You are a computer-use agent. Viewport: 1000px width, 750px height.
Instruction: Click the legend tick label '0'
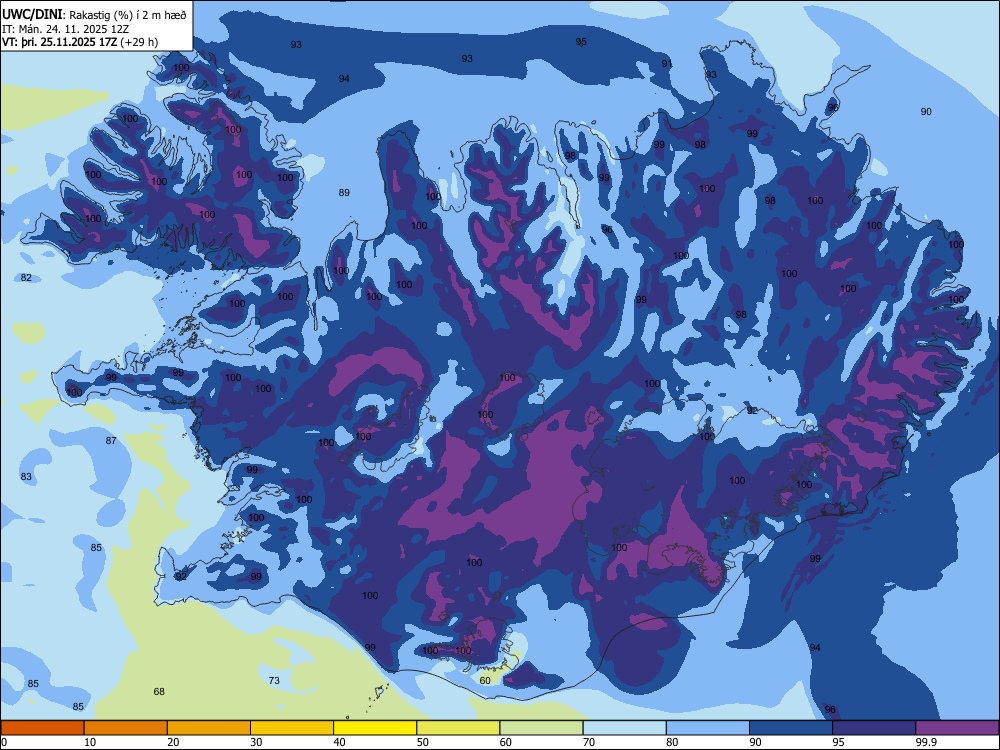click(4, 742)
